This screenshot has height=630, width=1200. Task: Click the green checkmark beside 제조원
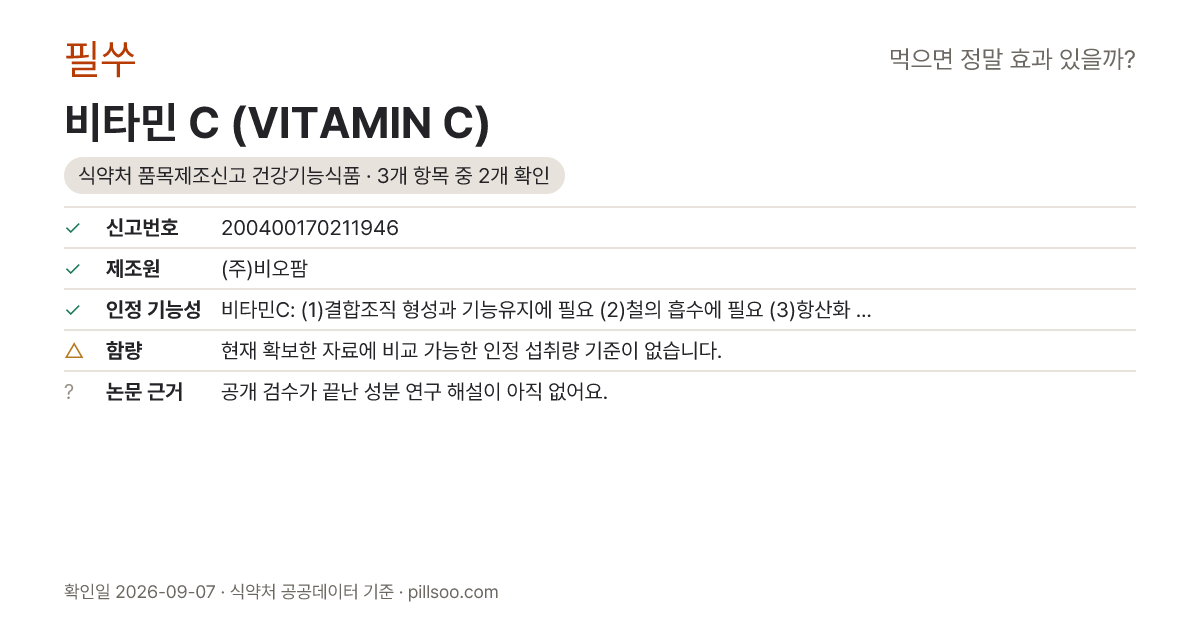[72, 269]
